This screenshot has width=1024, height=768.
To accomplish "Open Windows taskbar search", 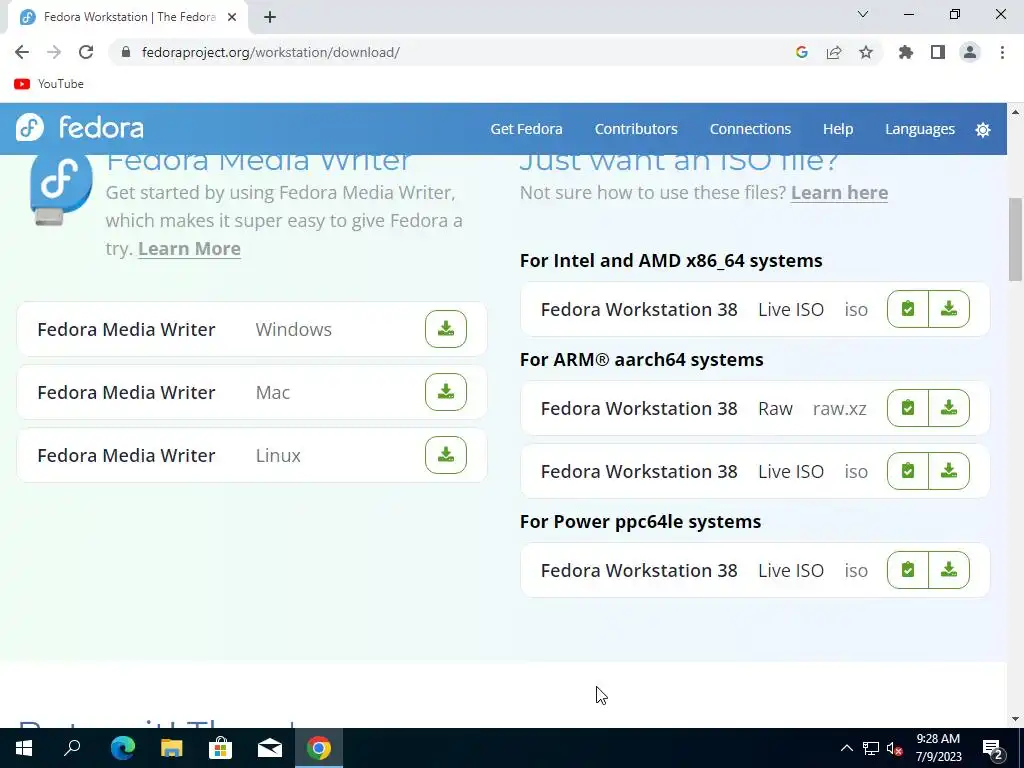I will (x=72, y=748).
